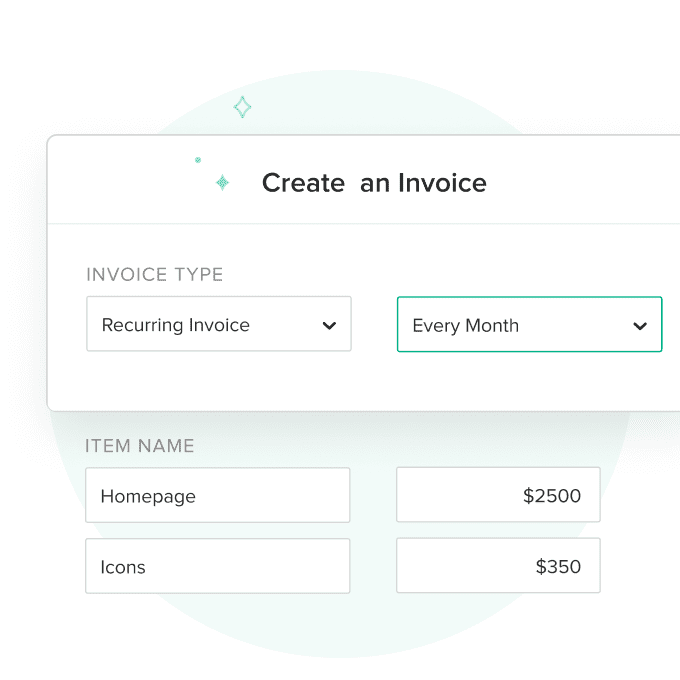Click the $2500 price field
680x680 pixels.
click(498, 495)
